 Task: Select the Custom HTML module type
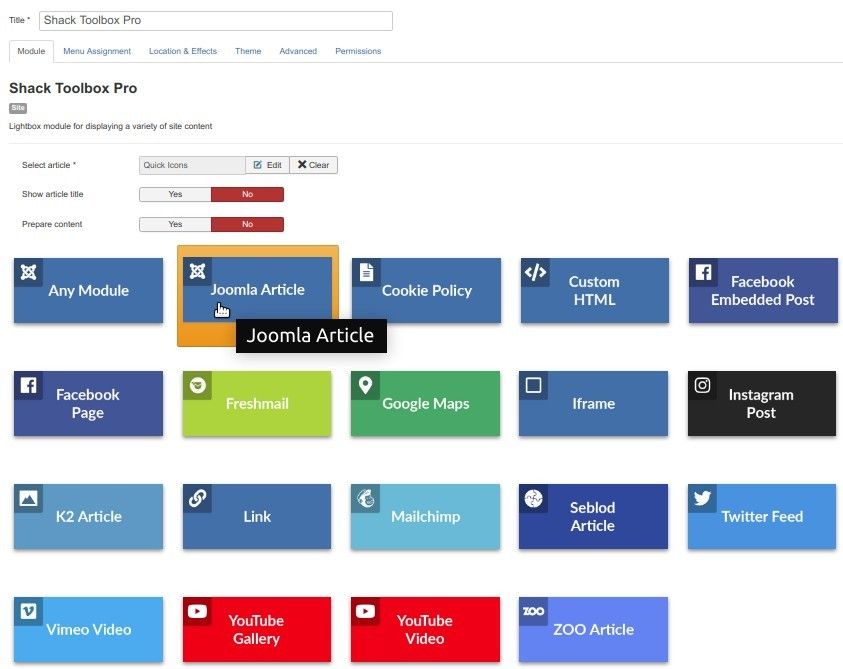pyautogui.click(x=594, y=290)
